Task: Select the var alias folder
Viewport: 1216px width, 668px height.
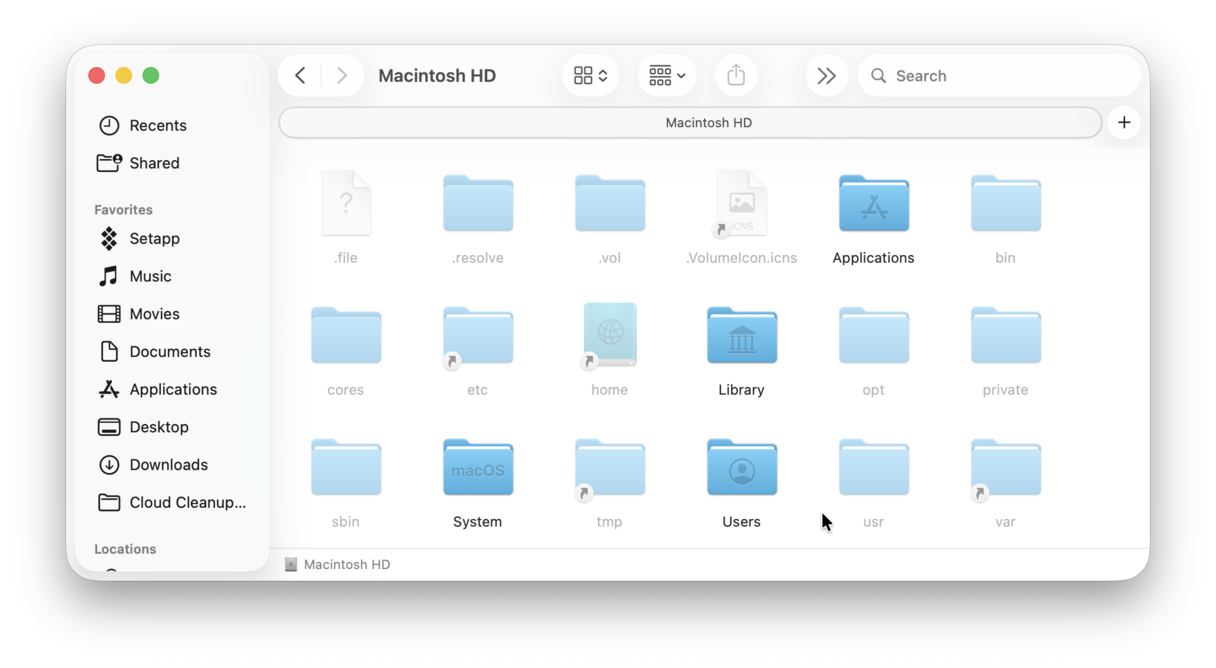Action: coord(1005,468)
